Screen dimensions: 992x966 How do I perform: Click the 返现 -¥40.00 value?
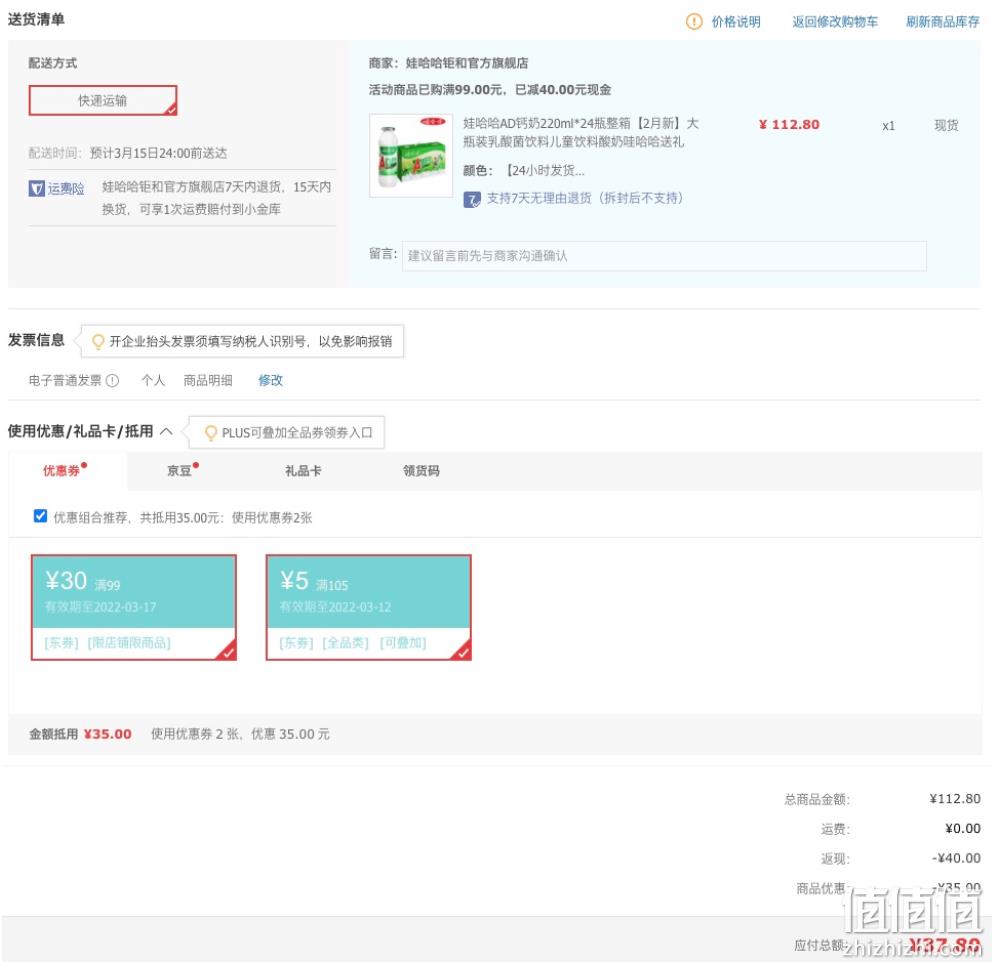[x=956, y=858]
